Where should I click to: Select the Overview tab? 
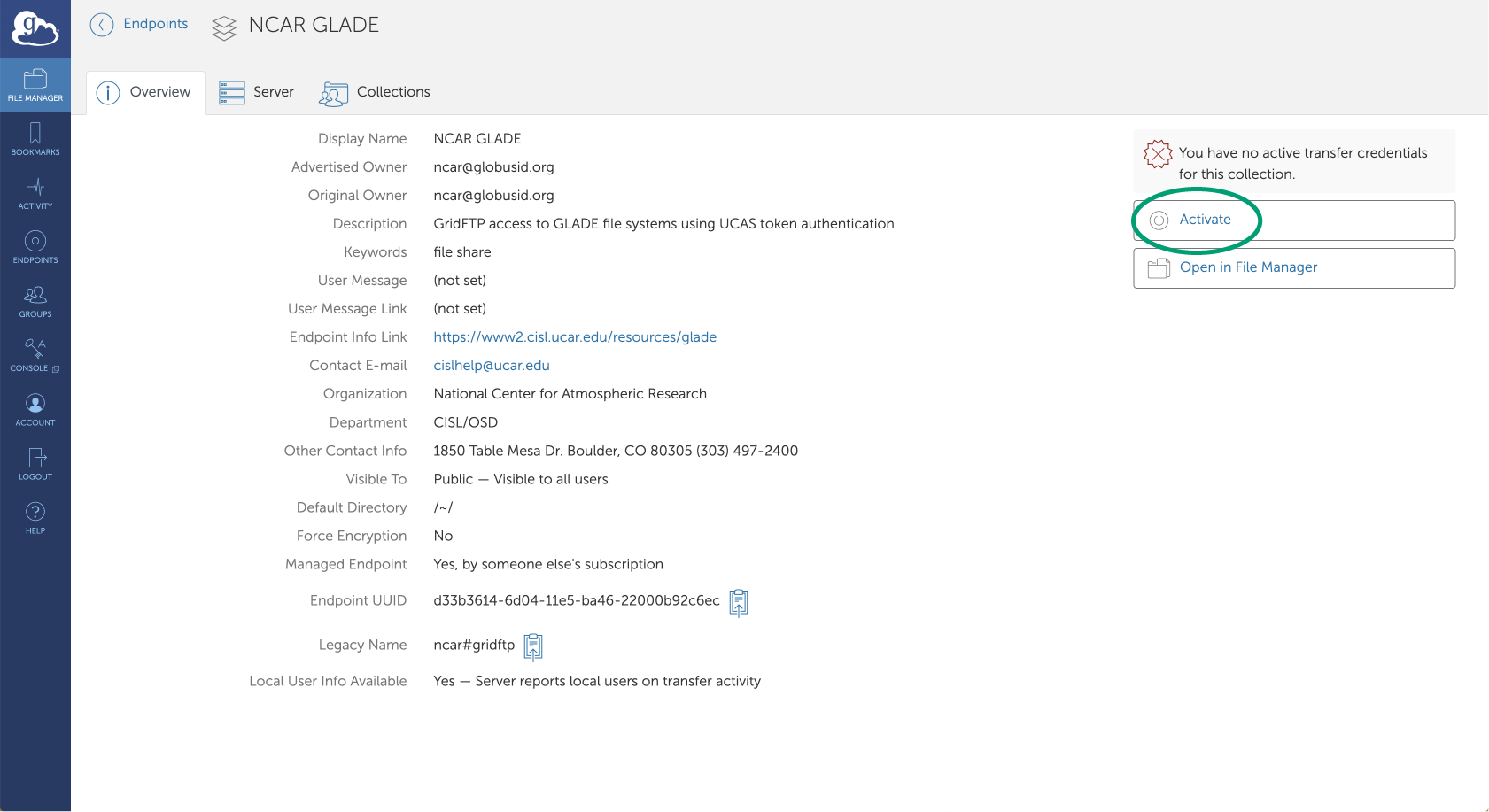(144, 92)
